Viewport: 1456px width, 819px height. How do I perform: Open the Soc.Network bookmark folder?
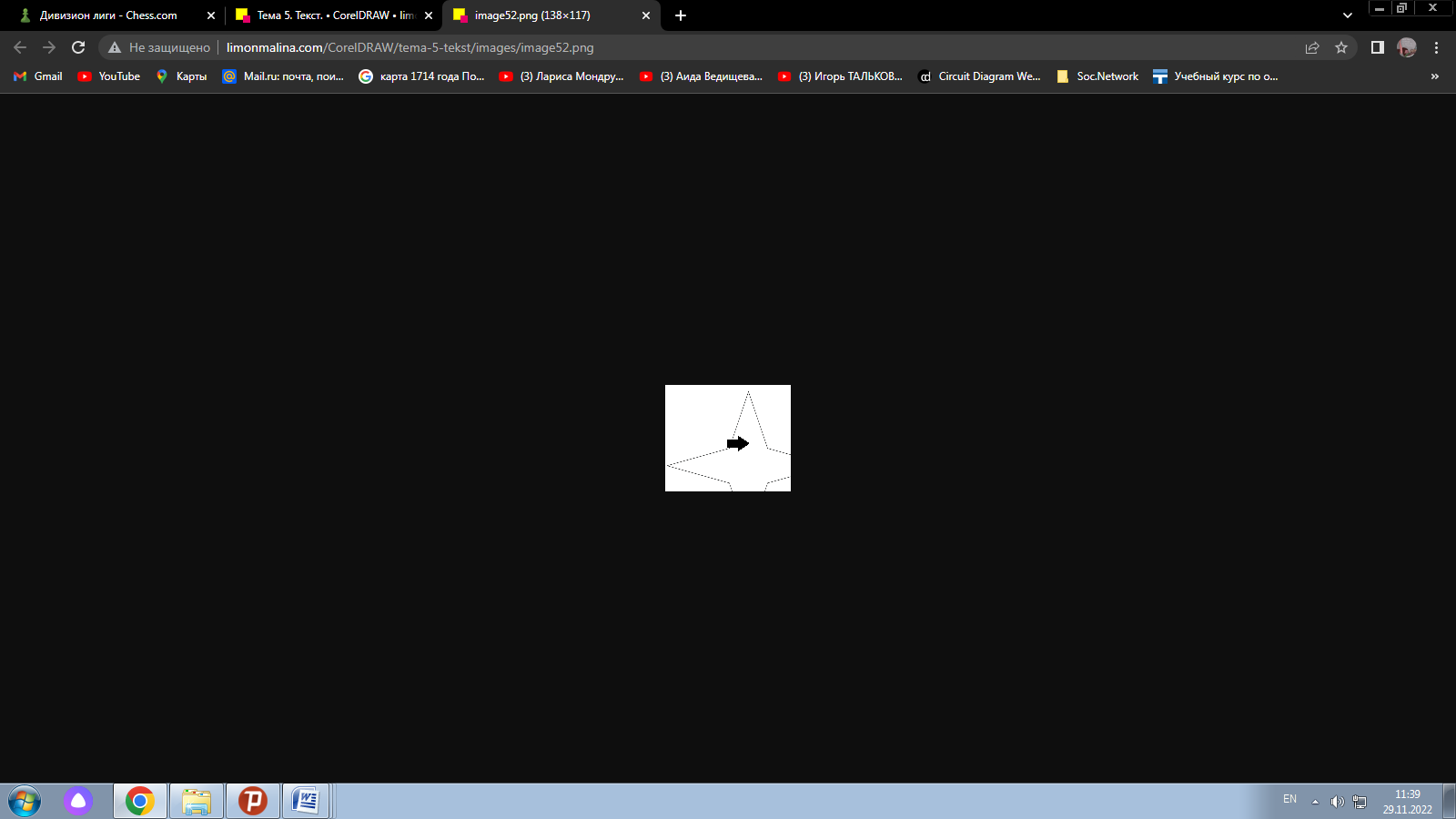pos(1097,76)
